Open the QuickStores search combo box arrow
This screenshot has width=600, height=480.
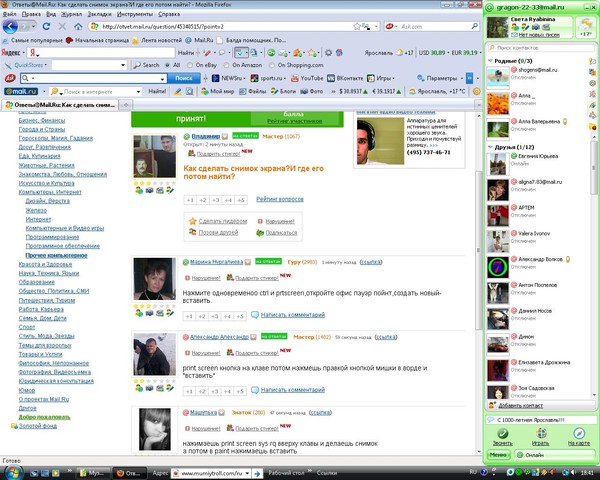[123, 65]
